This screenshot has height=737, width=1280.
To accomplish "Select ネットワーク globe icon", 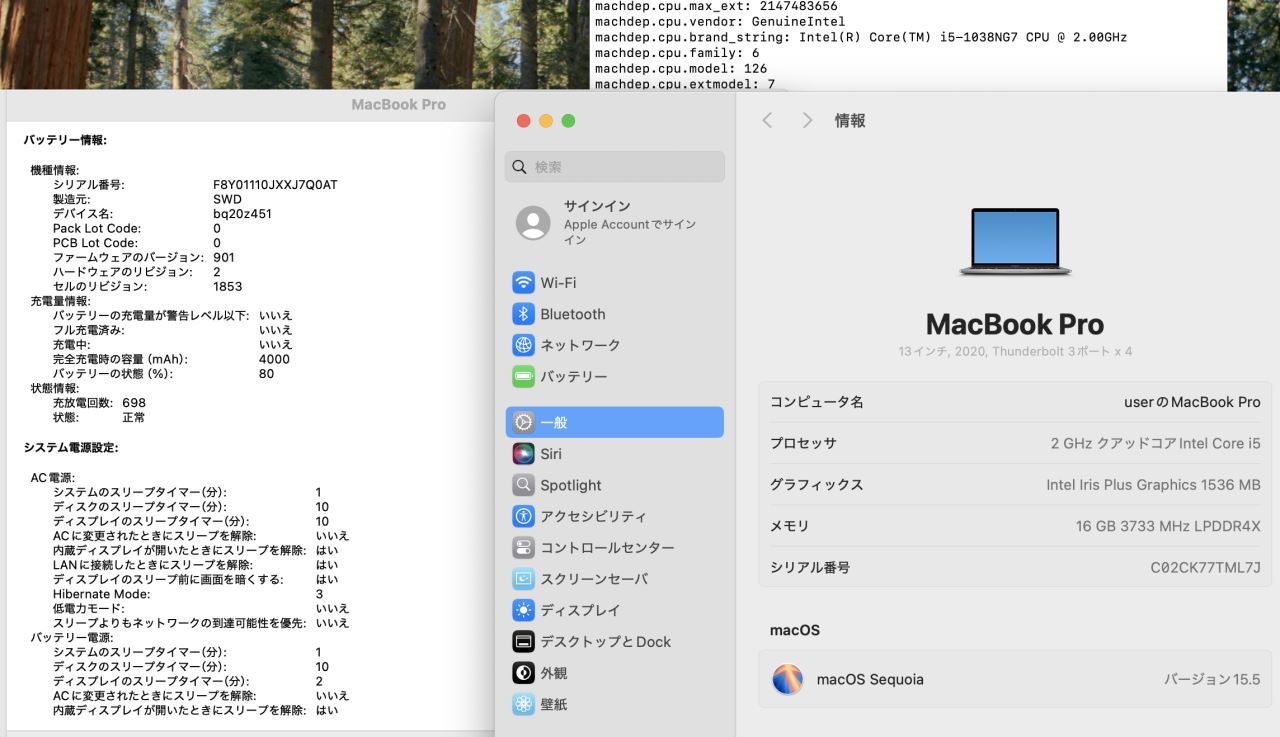I will coord(524,345).
